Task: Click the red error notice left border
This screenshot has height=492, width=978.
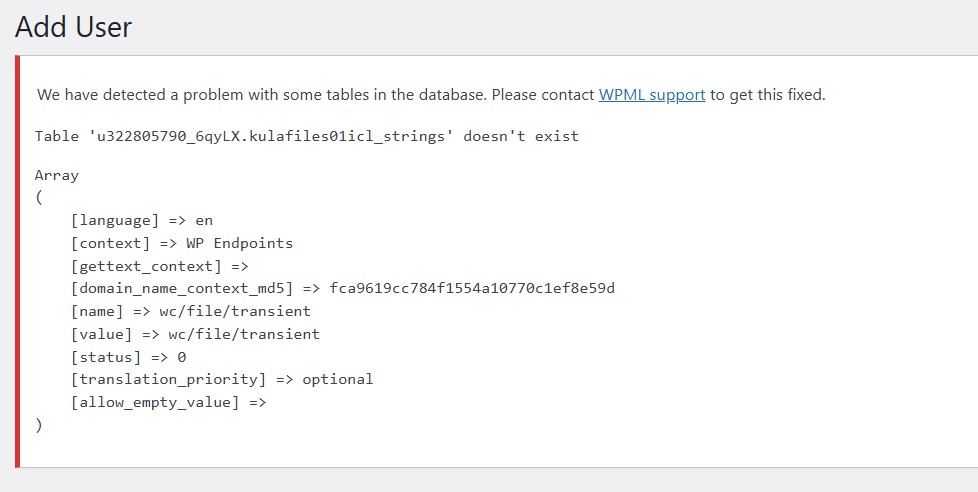Action: click(x=17, y=261)
